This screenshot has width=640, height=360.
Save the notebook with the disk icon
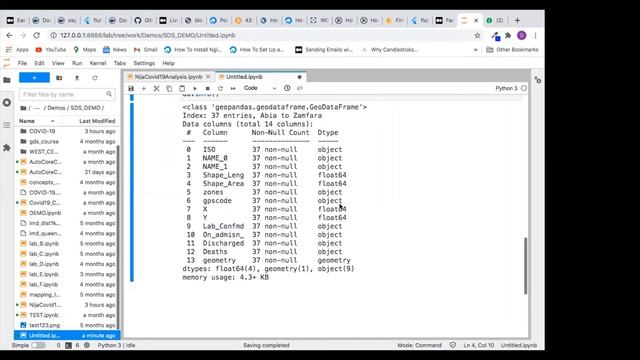pyautogui.click(x=131, y=88)
